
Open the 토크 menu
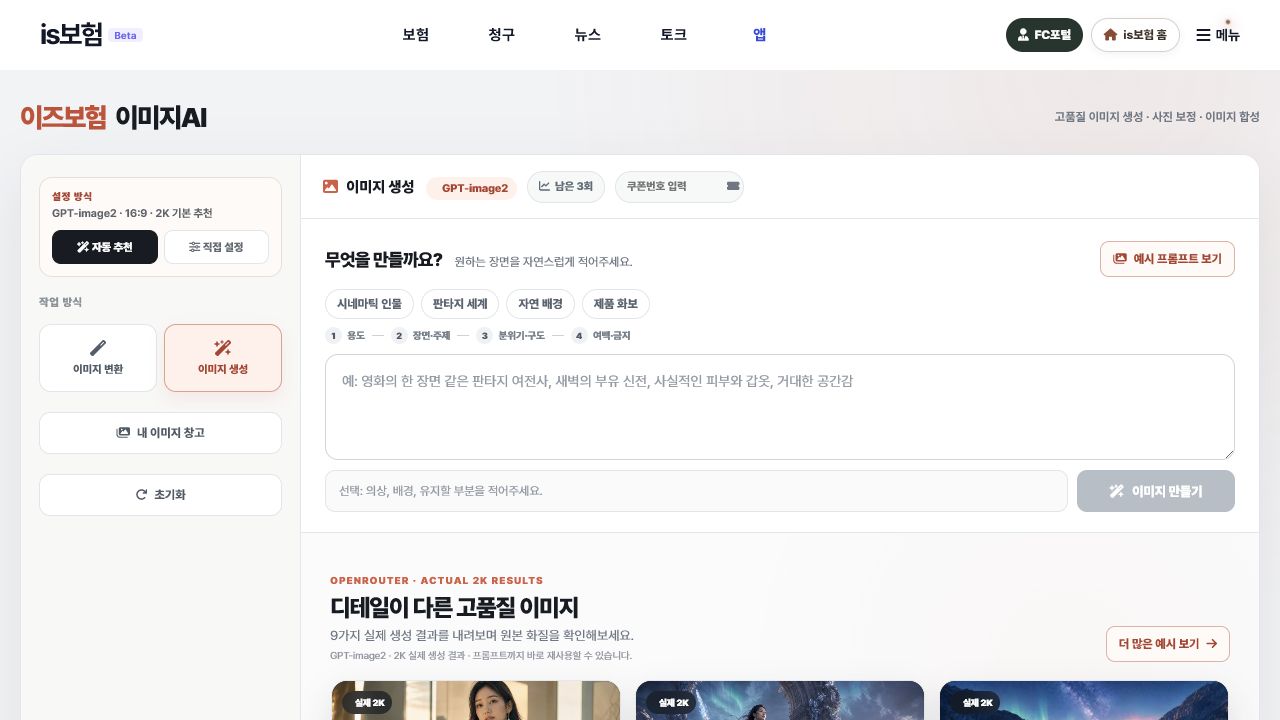click(674, 34)
